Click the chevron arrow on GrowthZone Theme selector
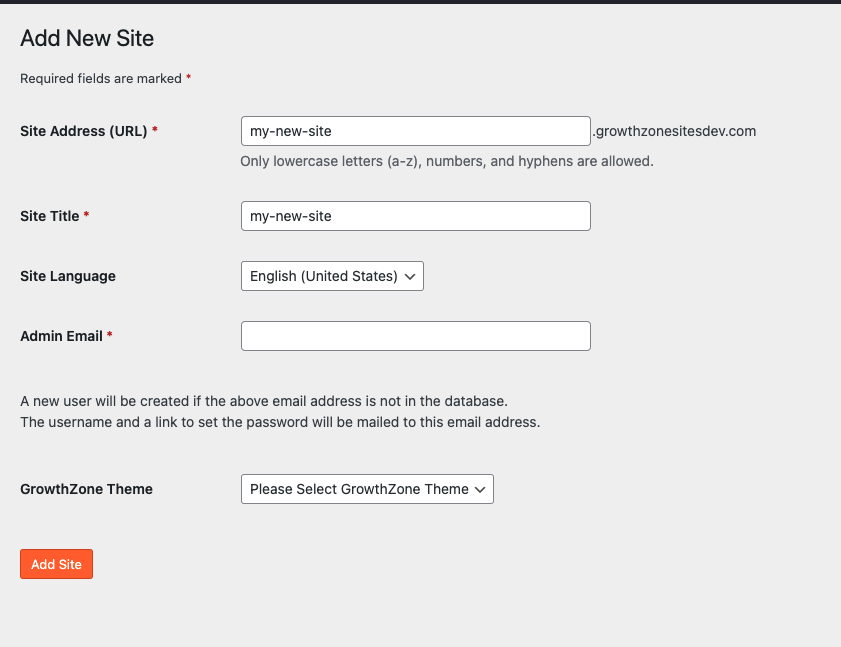 coord(480,489)
